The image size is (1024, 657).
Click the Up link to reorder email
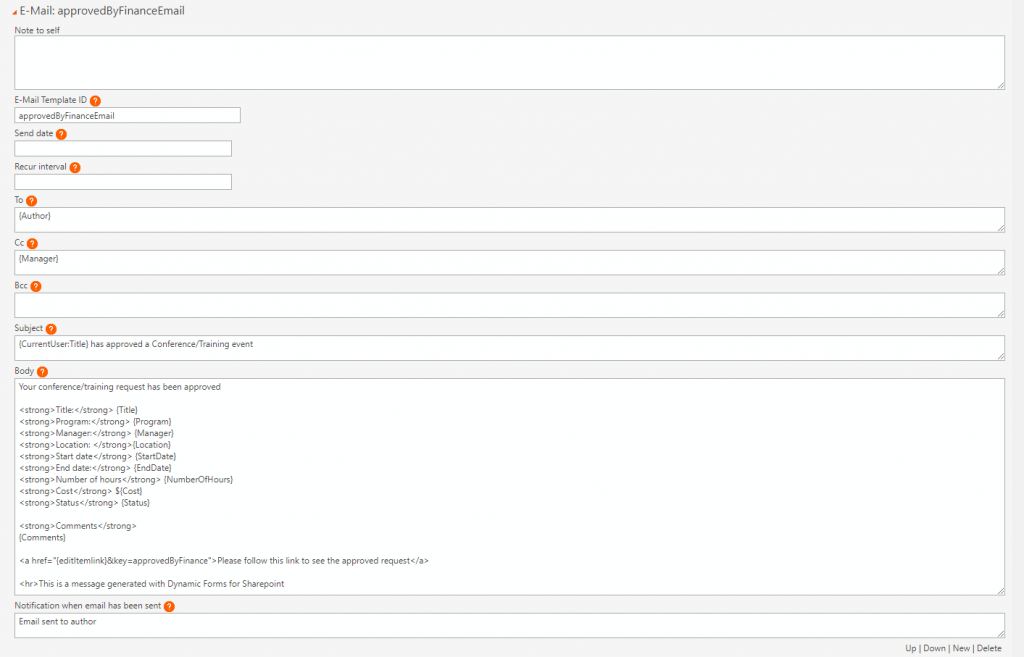click(911, 648)
